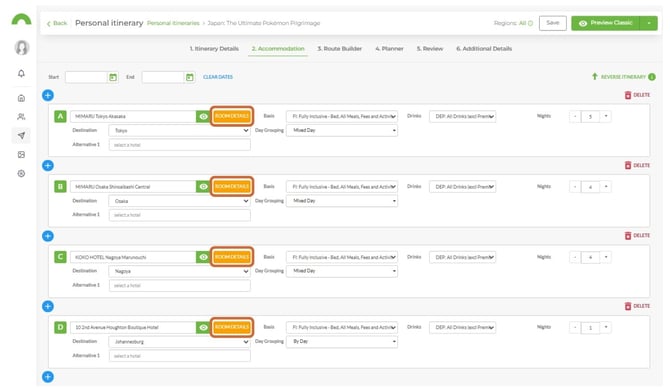Toggle eye preview for MIMARU Tokyo Akasaka
This screenshot has height=391, width=670.
[x=203, y=116]
